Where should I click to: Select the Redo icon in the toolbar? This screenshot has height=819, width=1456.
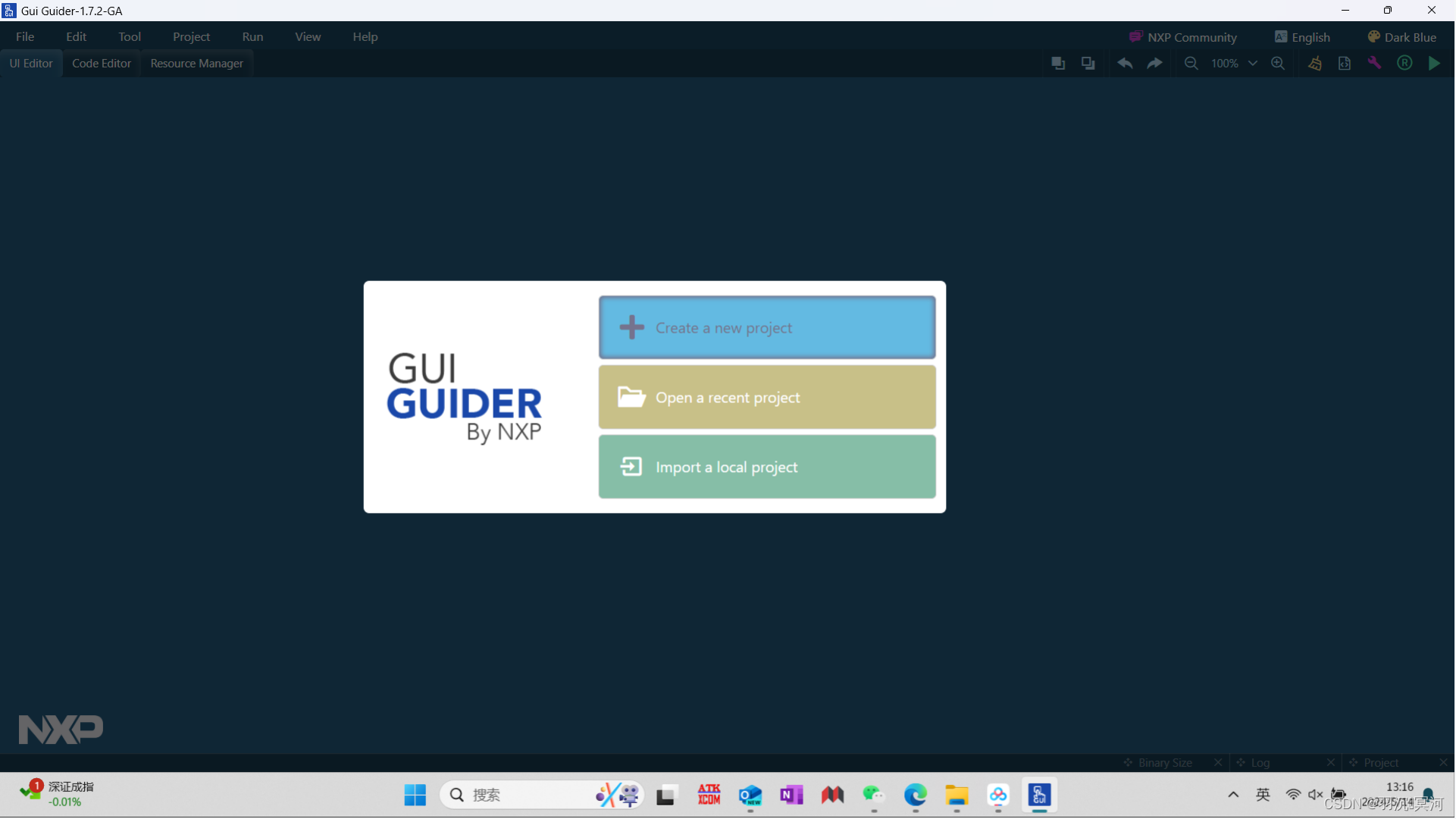(x=1155, y=63)
